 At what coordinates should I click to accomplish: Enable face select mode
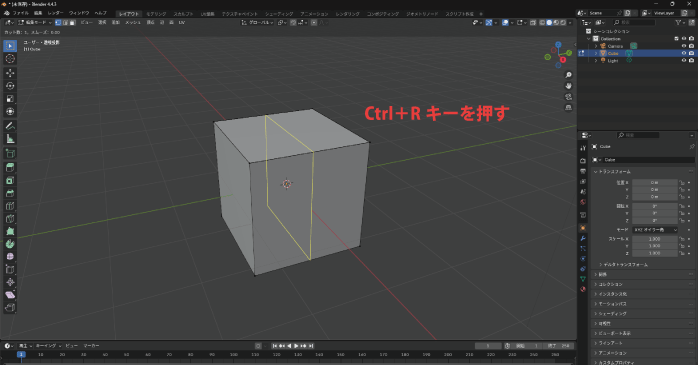point(73,22)
